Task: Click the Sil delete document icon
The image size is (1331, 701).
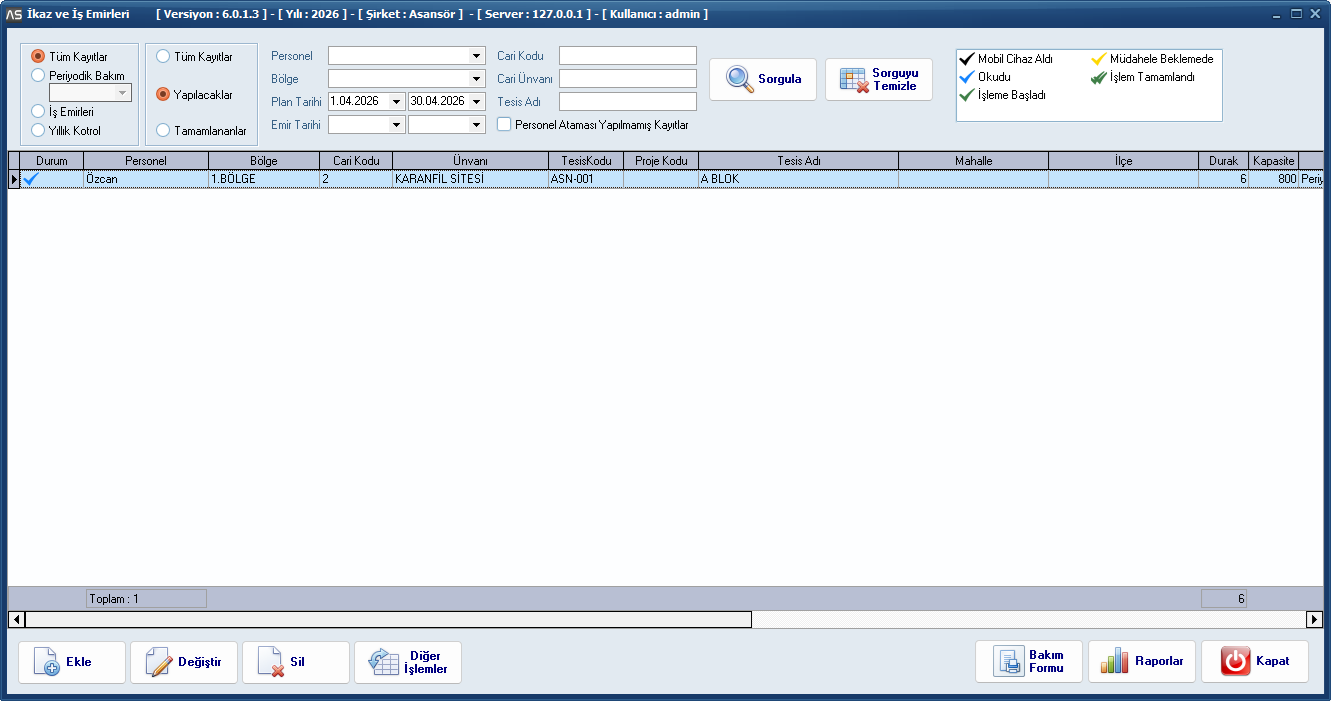Action: 271,662
